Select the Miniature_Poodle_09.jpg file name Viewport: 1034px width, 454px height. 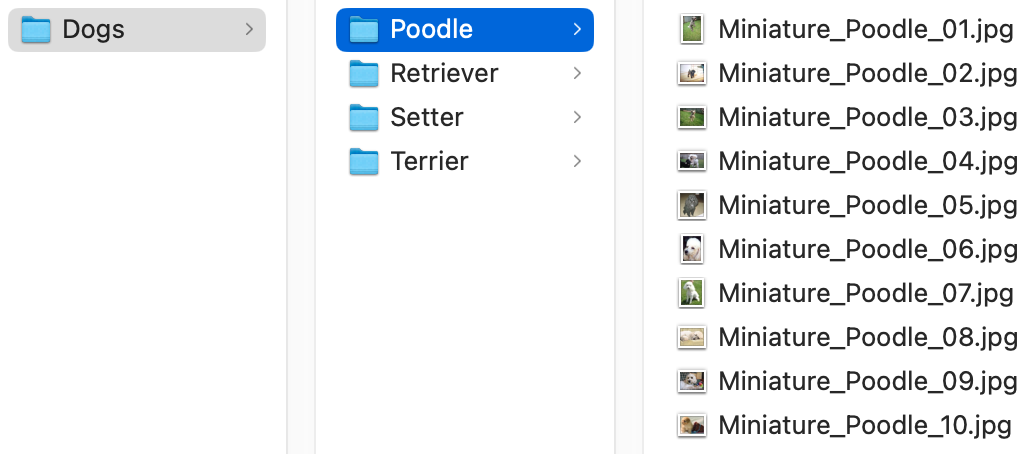click(x=868, y=381)
